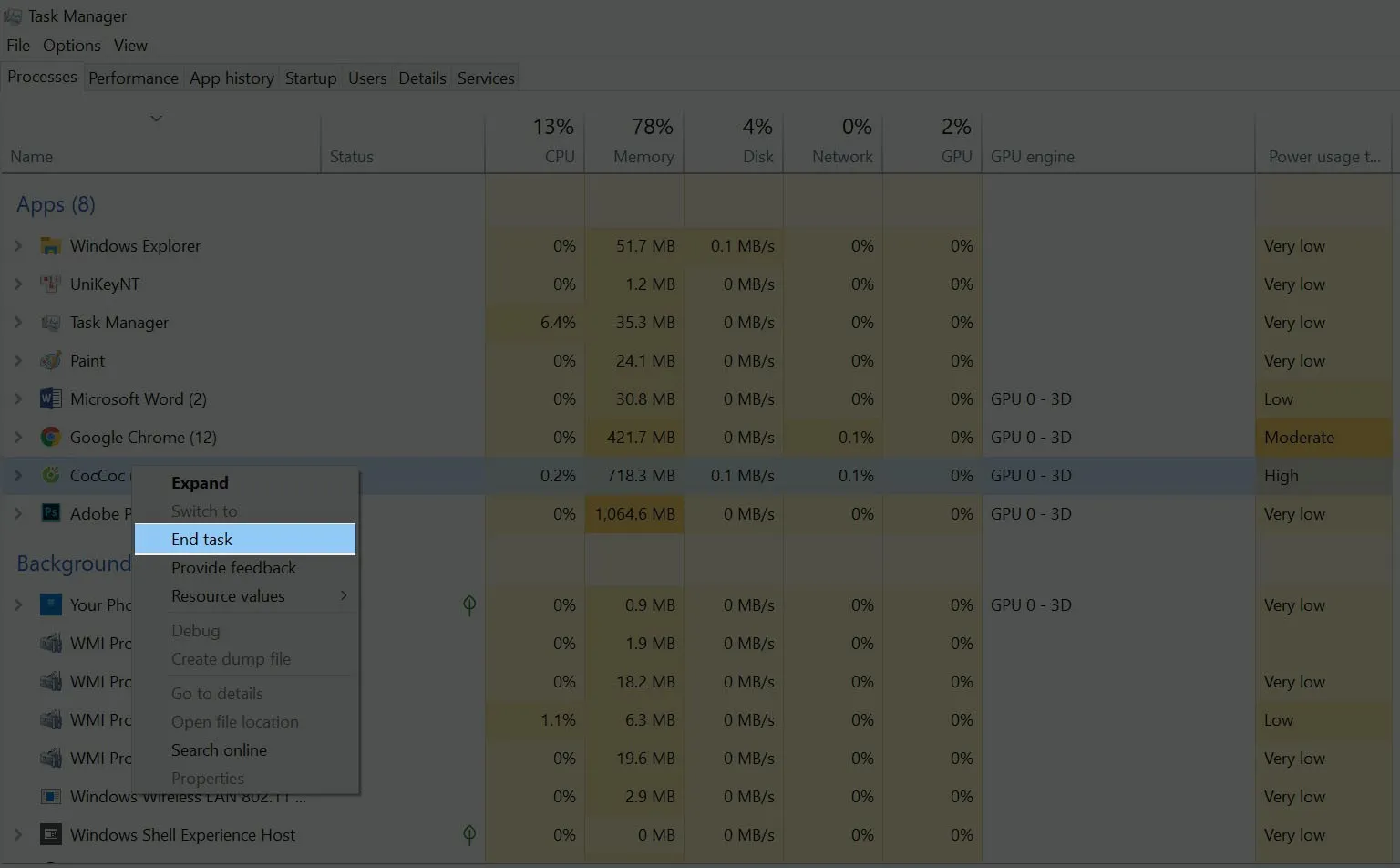Sort by the Network column header
Viewport: 1400px width, 868px height.
[x=833, y=142]
